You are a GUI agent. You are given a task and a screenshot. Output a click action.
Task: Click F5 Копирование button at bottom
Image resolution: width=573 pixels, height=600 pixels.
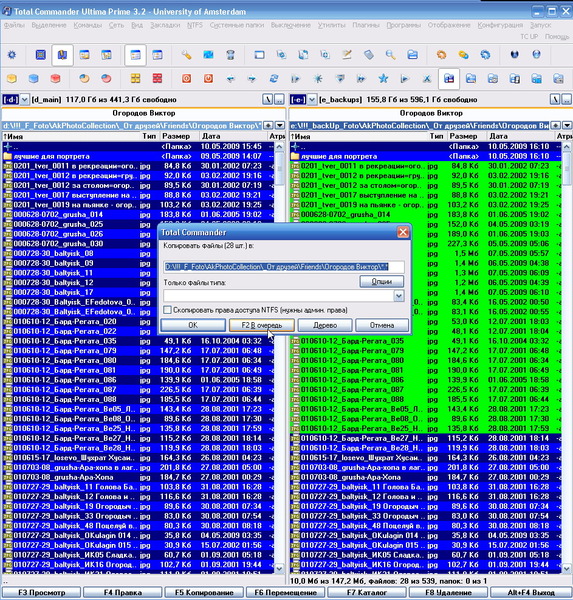204,593
